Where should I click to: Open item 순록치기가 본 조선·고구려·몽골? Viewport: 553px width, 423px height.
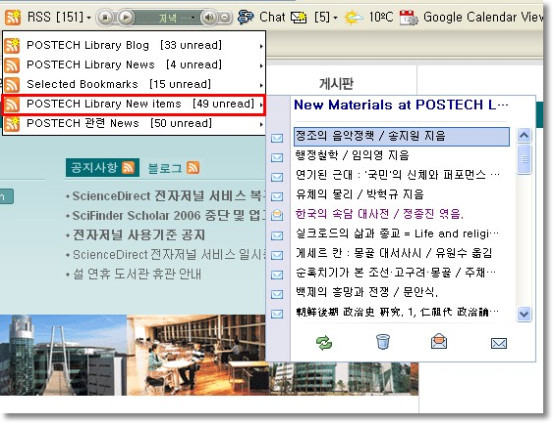[396, 272]
